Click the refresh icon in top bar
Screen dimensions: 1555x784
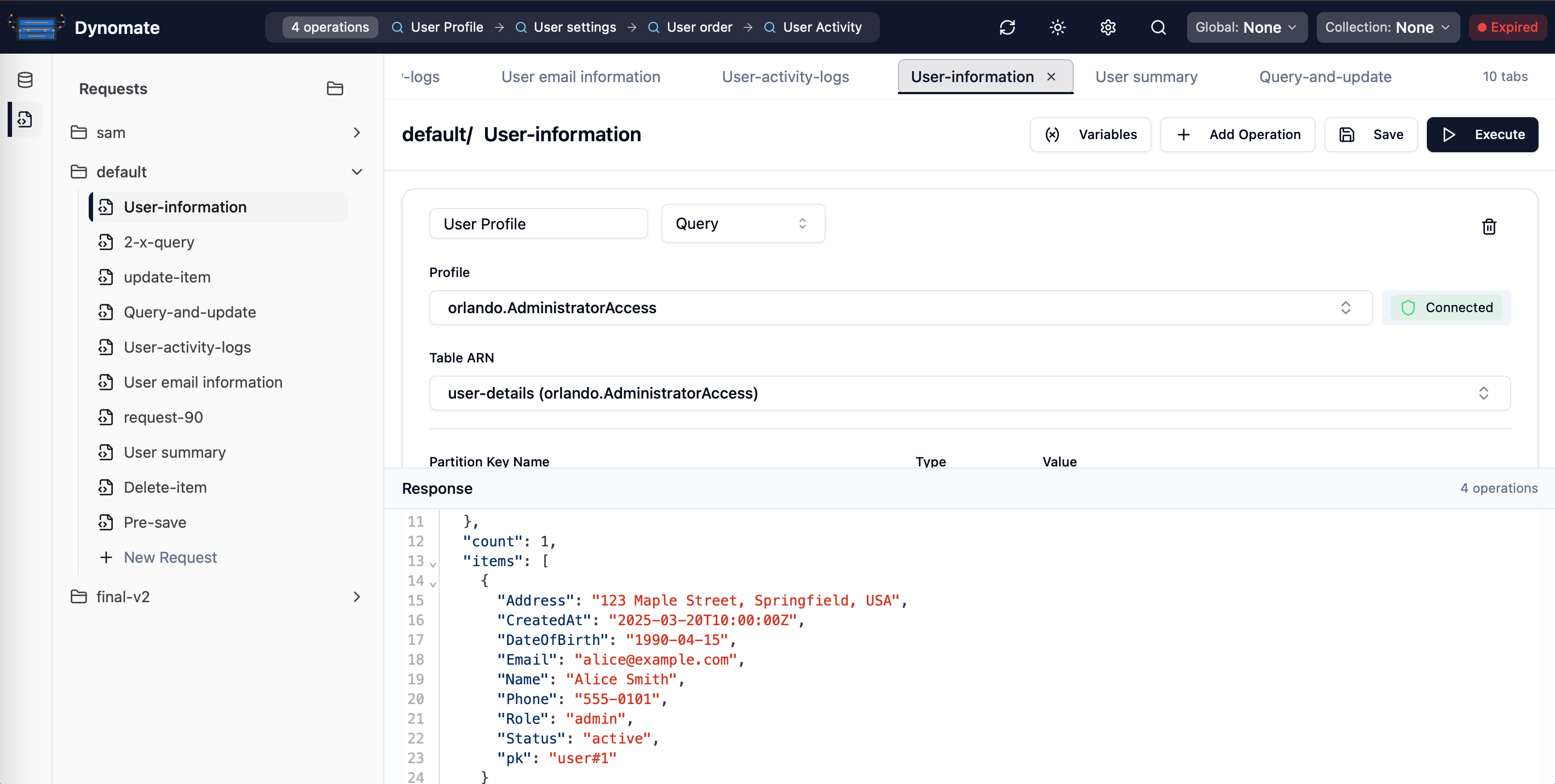(1007, 27)
